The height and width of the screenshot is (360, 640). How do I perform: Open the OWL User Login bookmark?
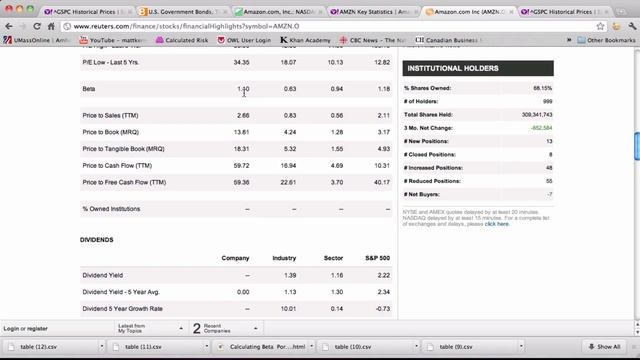point(244,40)
